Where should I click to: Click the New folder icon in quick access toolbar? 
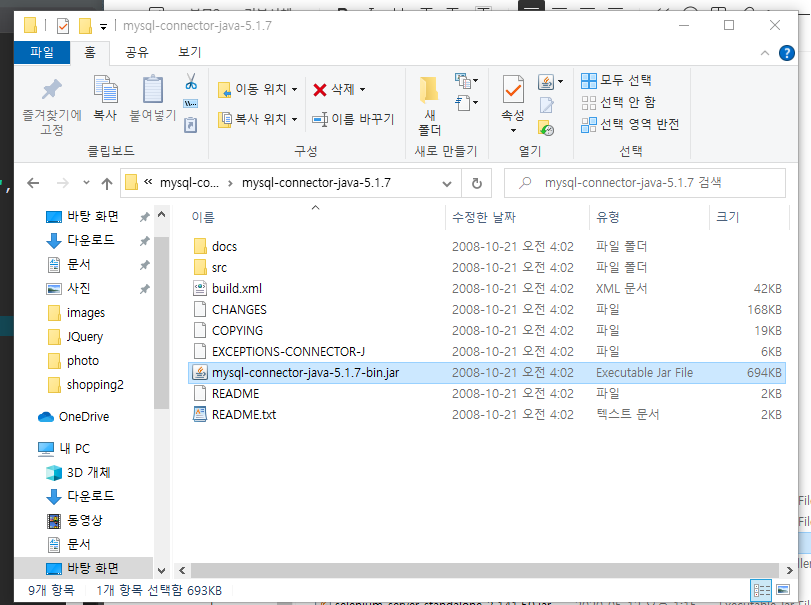click(x=85, y=25)
